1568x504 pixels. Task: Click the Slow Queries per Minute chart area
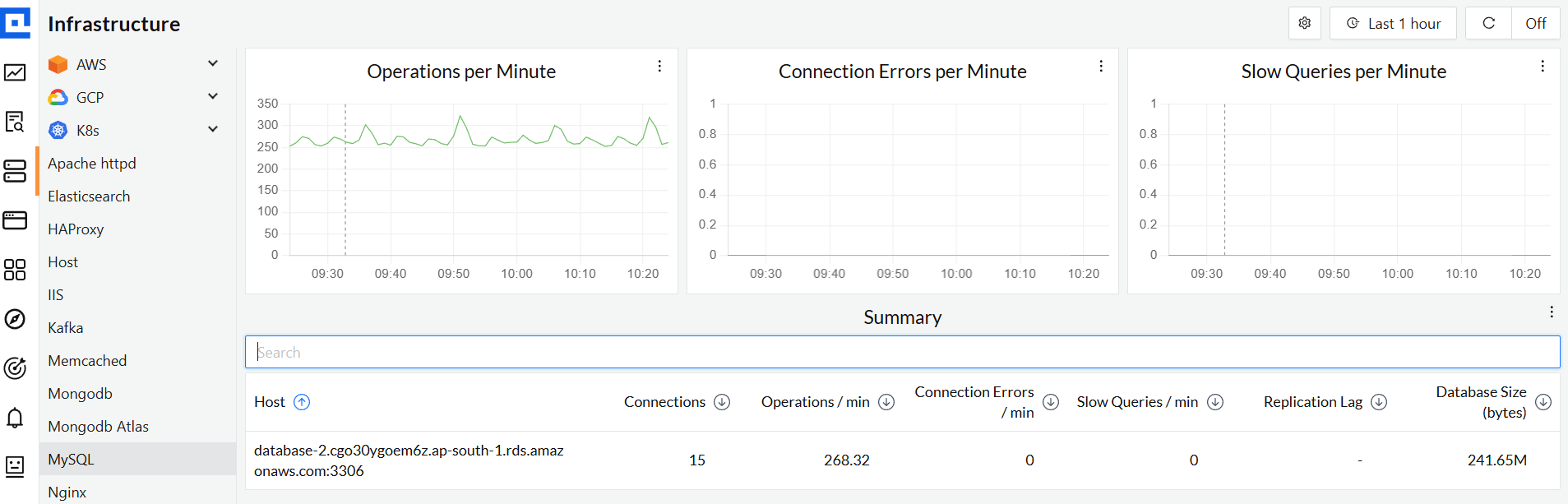pyautogui.click(x=1359, y=179)
